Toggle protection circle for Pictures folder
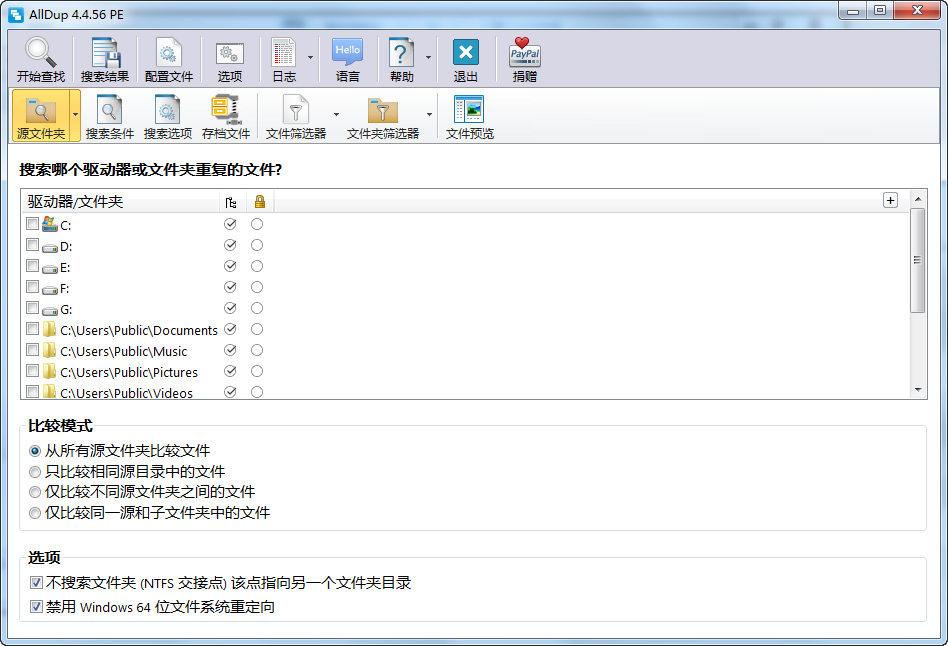Image resolution: width=948 pixels, height=646 pixels. click(x=257, y=371)
